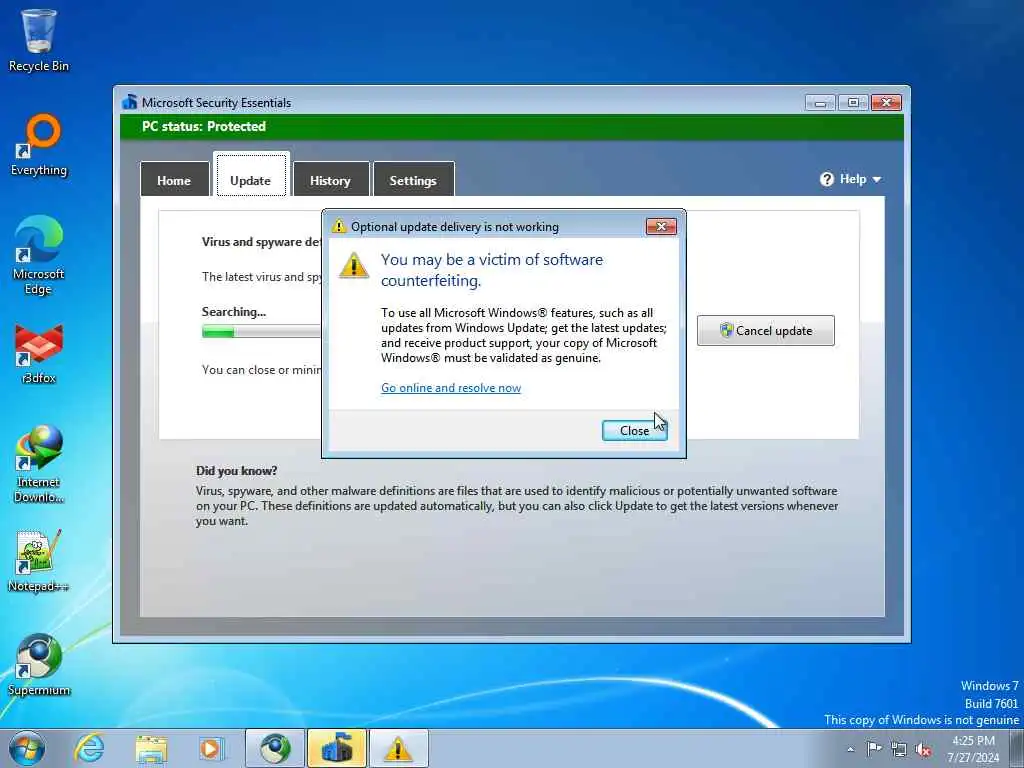Viewport: 1024px width, 768px height.
Task: Click the warning icon in dialog title
Action: [x=339, y=226]
